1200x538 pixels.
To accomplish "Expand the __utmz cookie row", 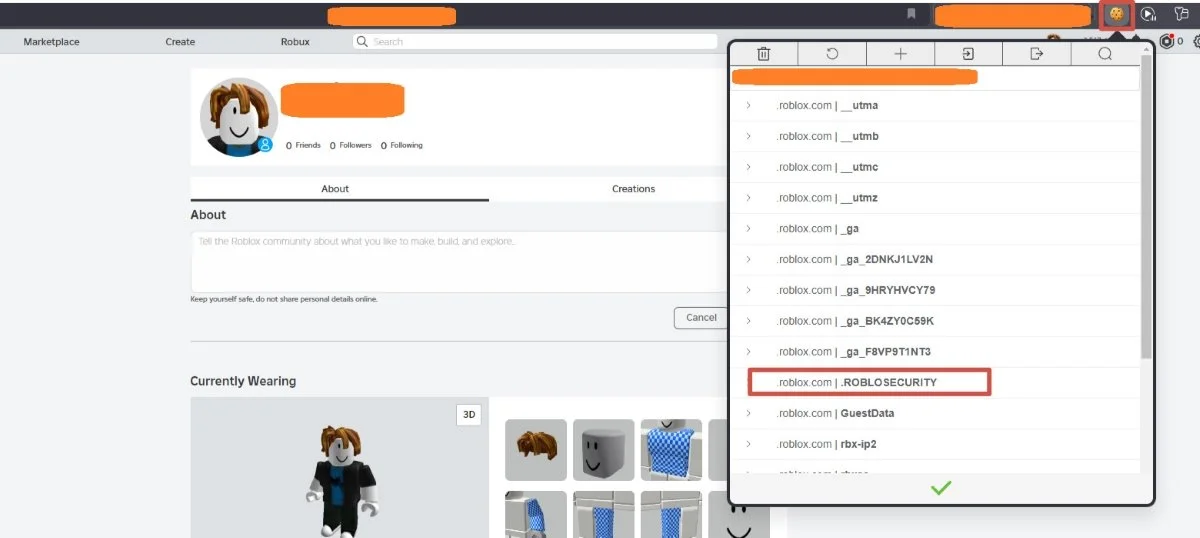I will point(748,198).
